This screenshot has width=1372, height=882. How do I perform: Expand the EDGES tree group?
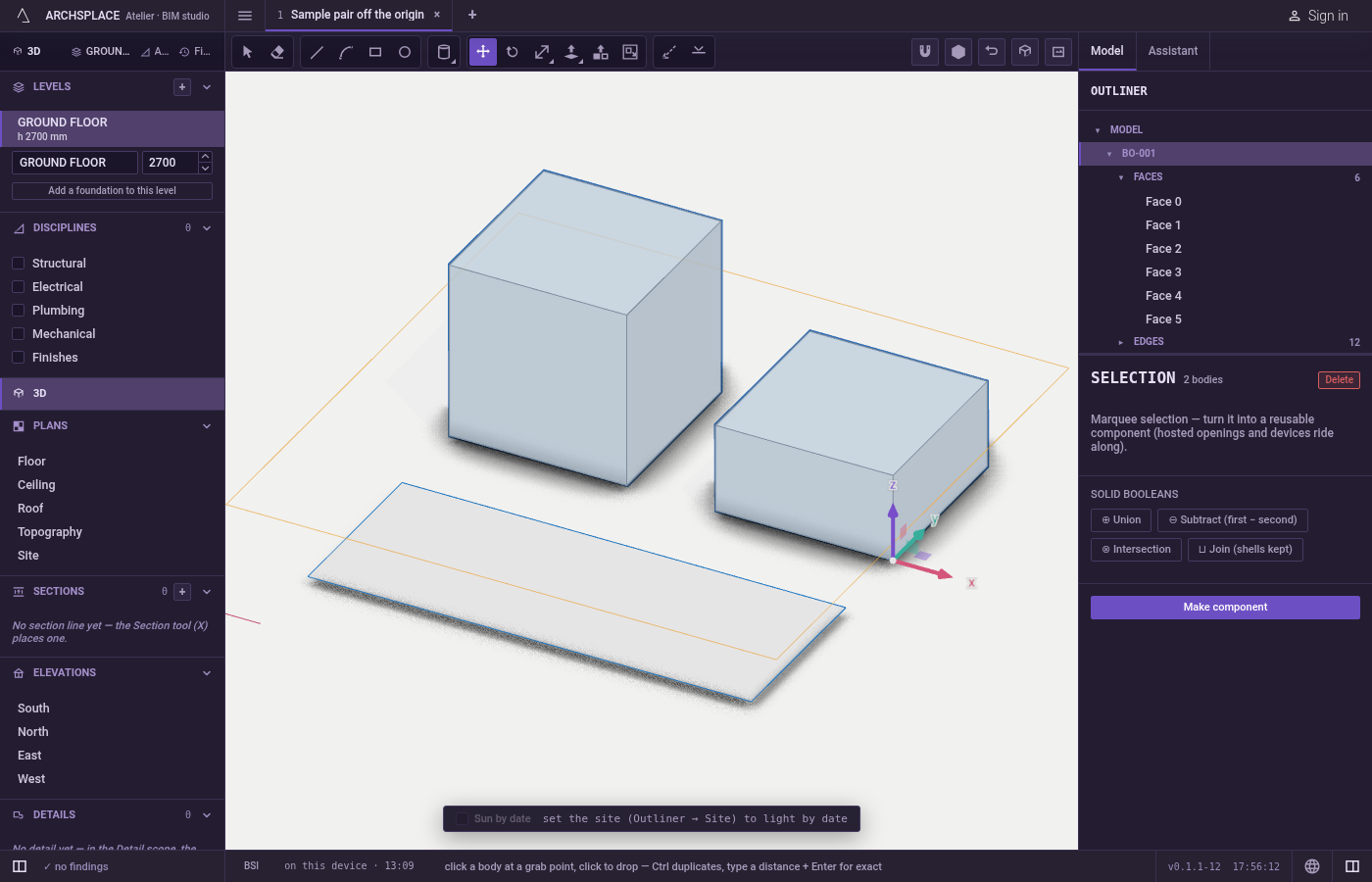(1121, 342)
